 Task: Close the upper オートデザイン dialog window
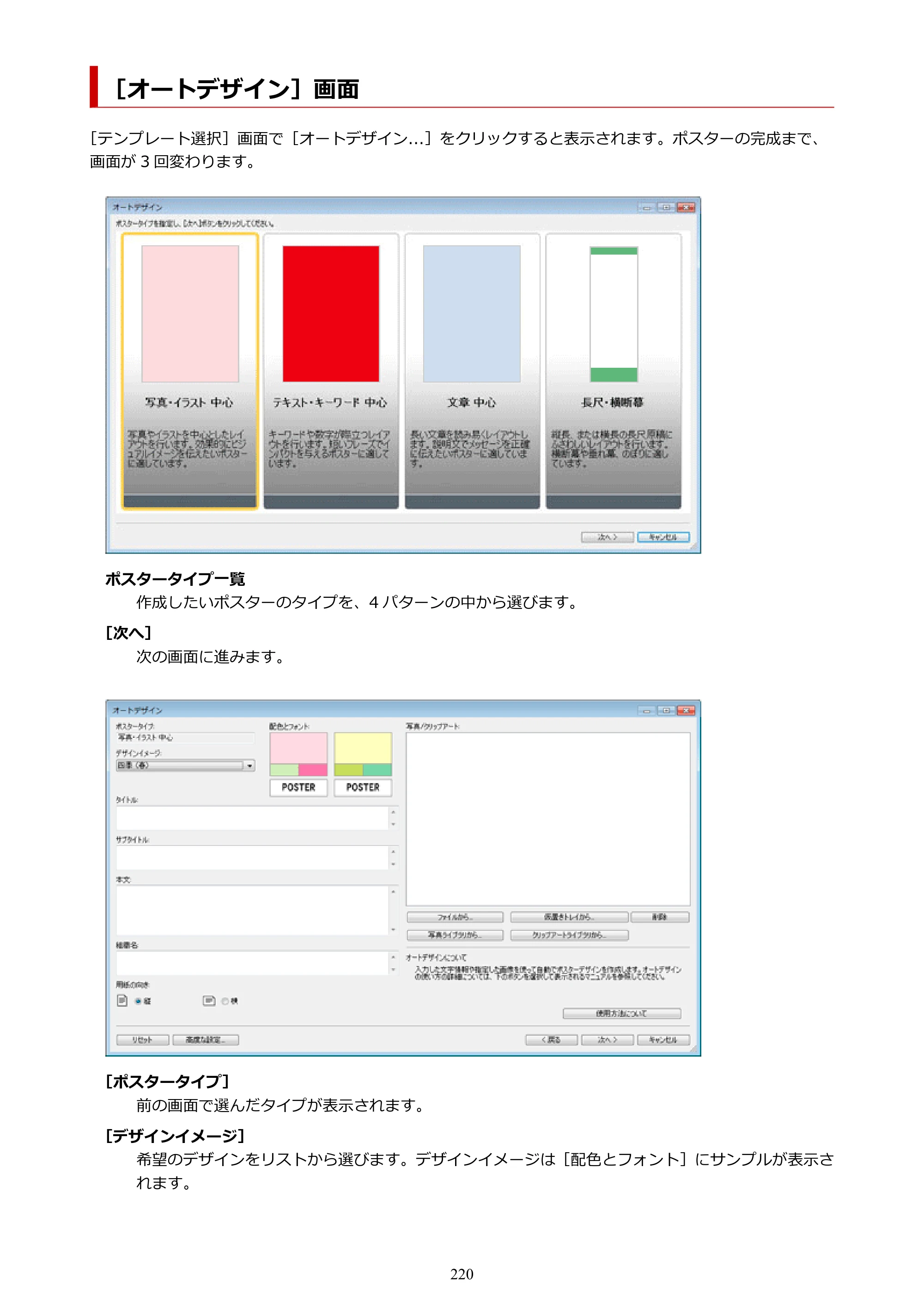(x=686, y=207)
